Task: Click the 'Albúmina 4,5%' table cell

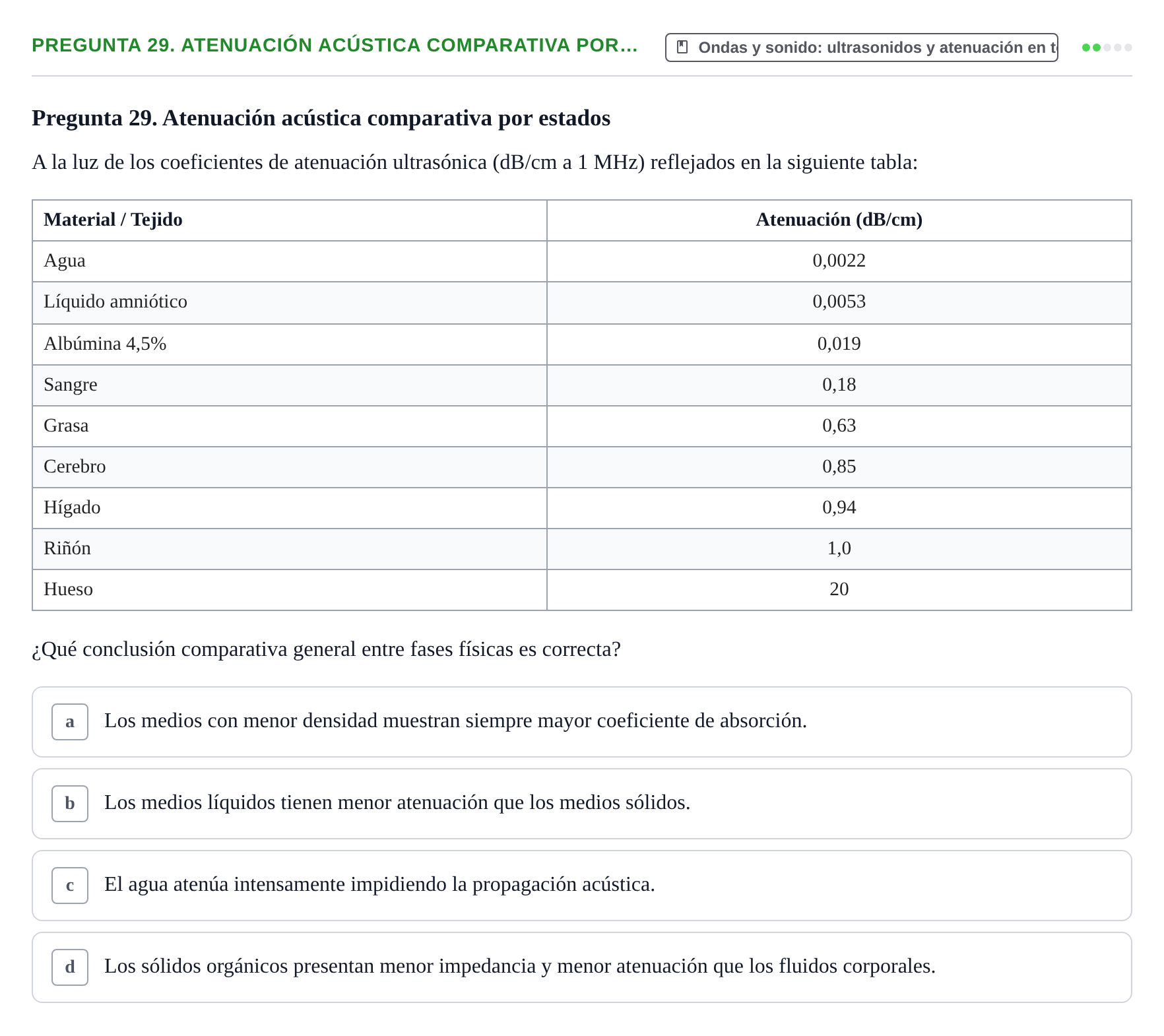Action: pos(290,344)
